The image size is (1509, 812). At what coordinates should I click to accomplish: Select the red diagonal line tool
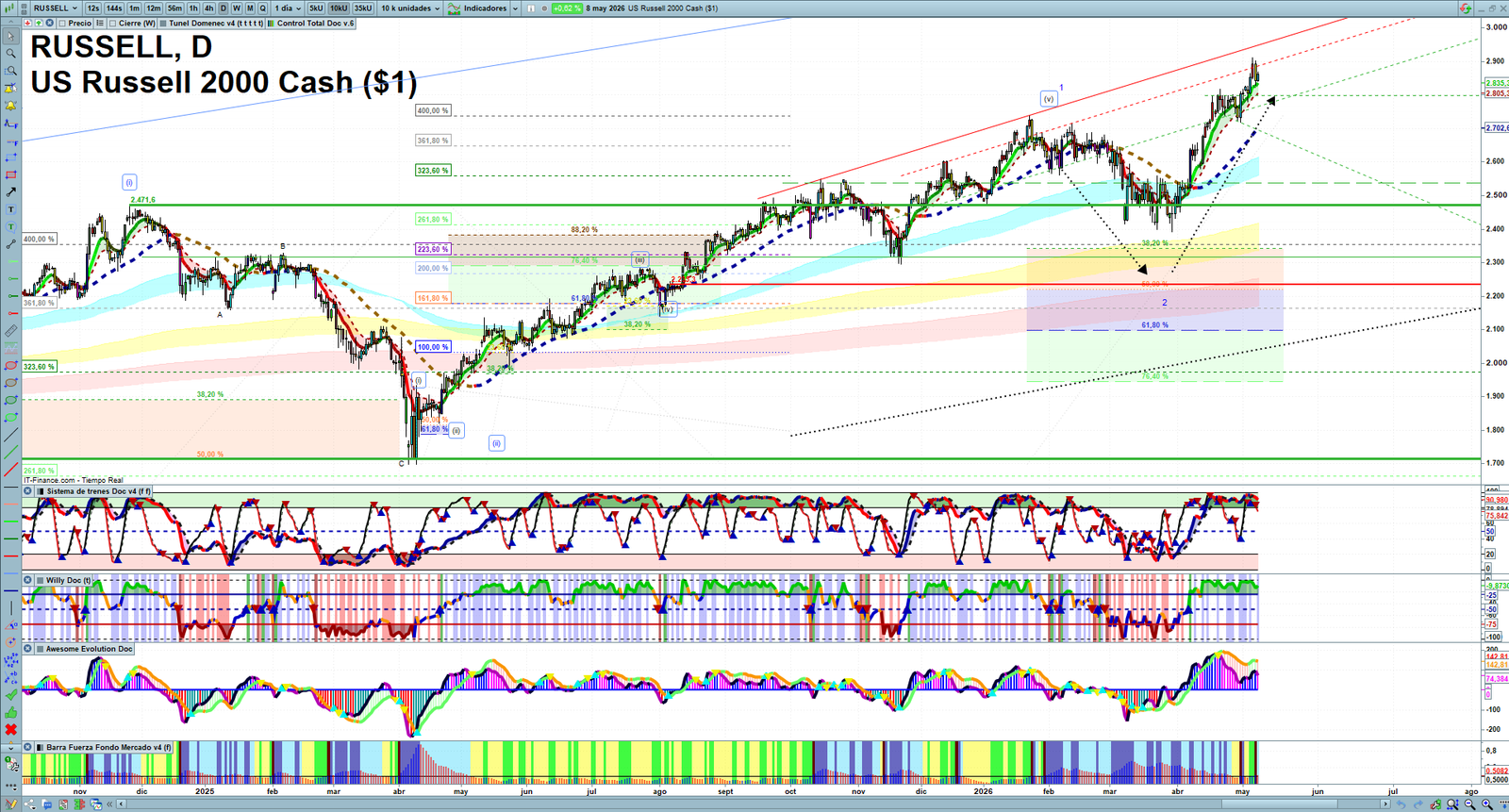coord(11,471)
